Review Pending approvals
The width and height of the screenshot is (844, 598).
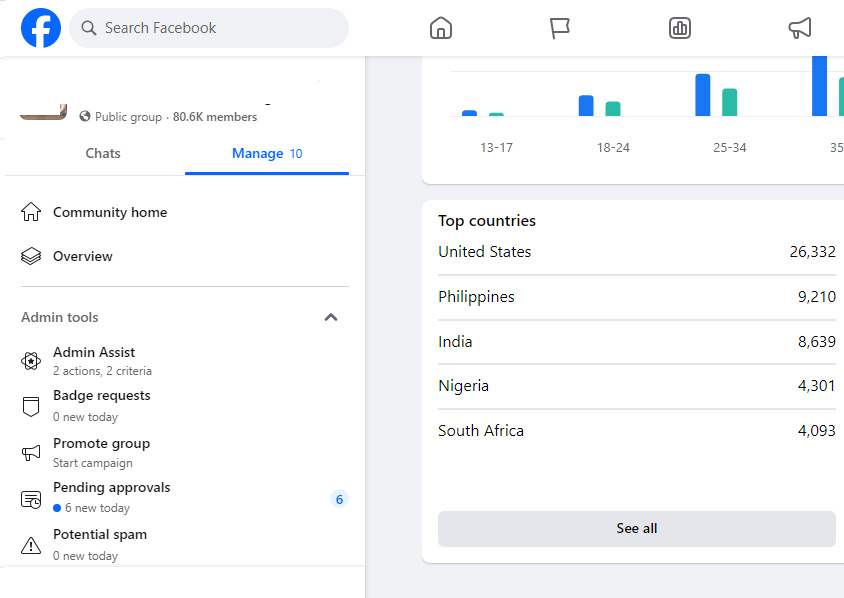[x=185, y=497]
